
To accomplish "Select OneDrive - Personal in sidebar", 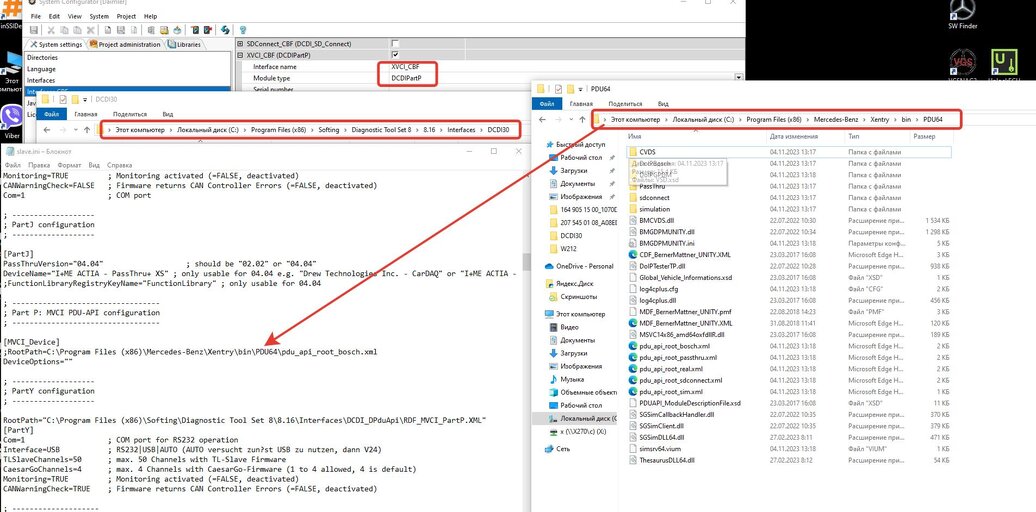I will (580, 266).
